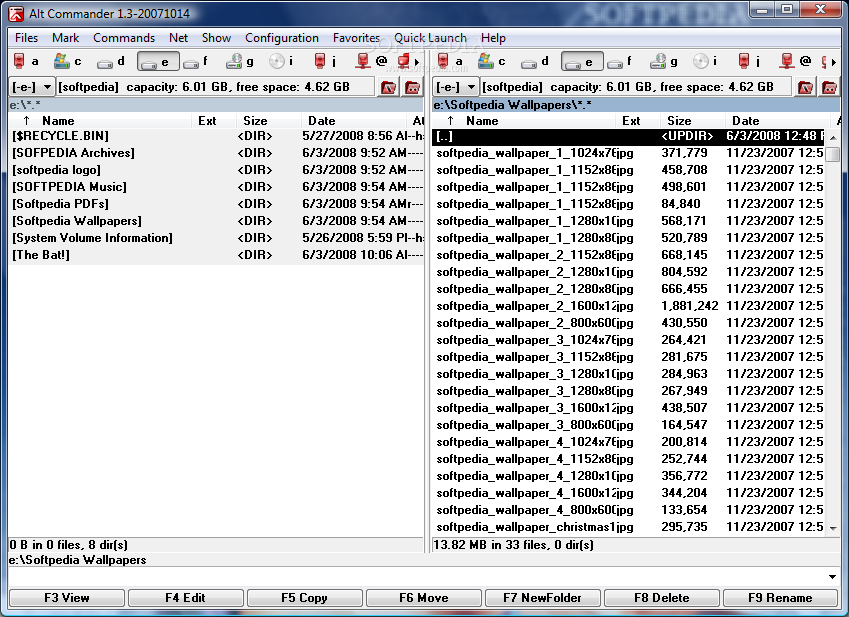This screenshot has width=849, height=617.
Task: Open the Help menu
Action: click(x=493, y=38)
